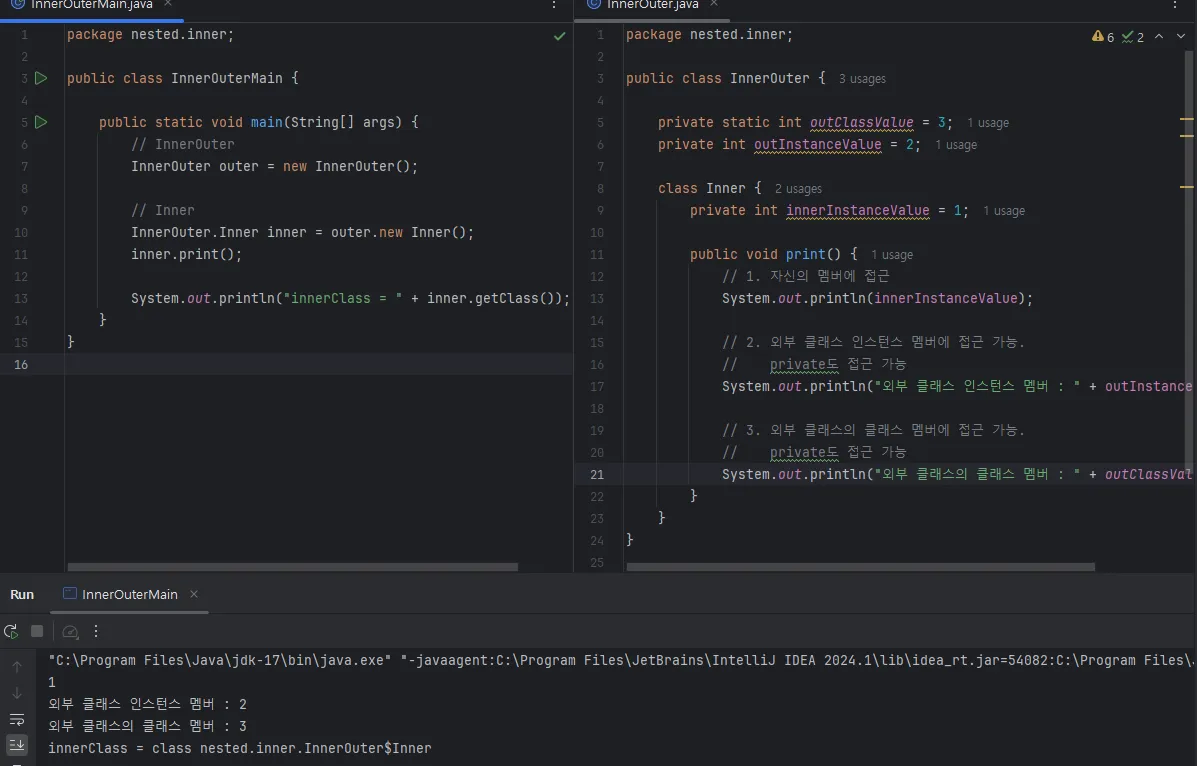Click 'InnerOuter.Inner inner = outer.new Inner();' line
The height and width of the screenshot is (766, 1197).
(x=302, y=232)
